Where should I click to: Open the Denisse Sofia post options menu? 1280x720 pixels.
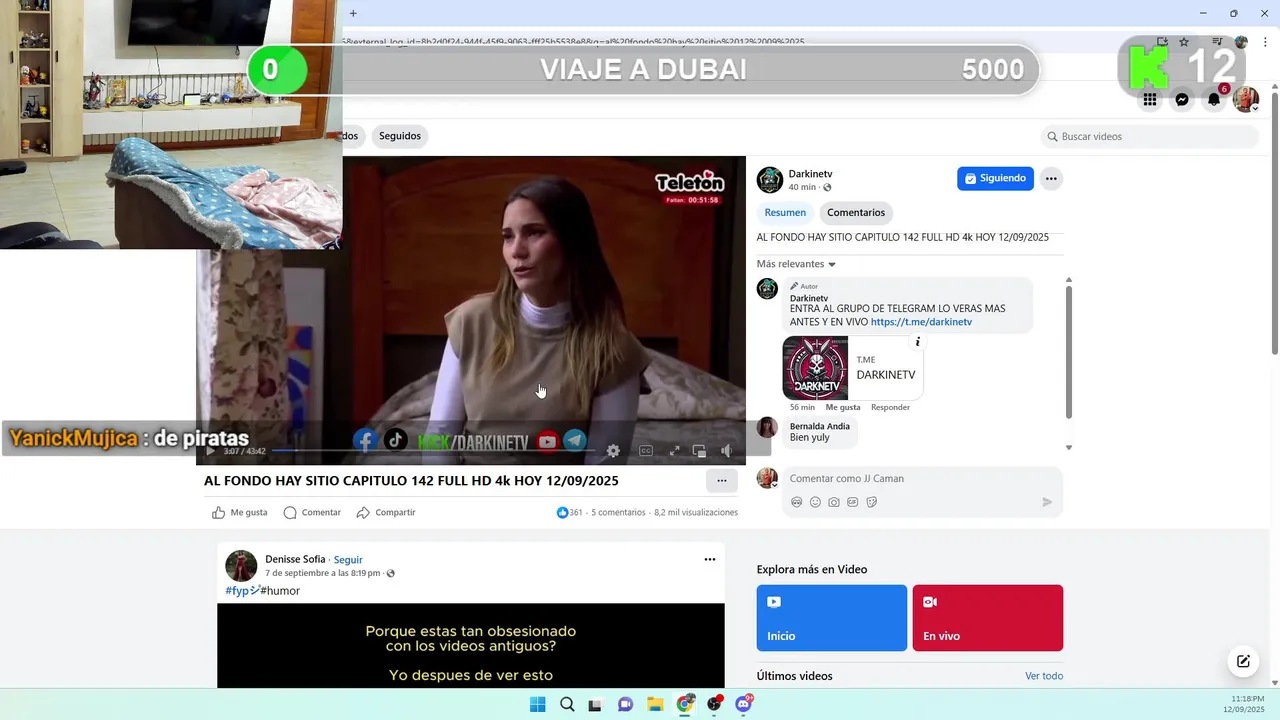pyautogui.click(x=710, y=560)
